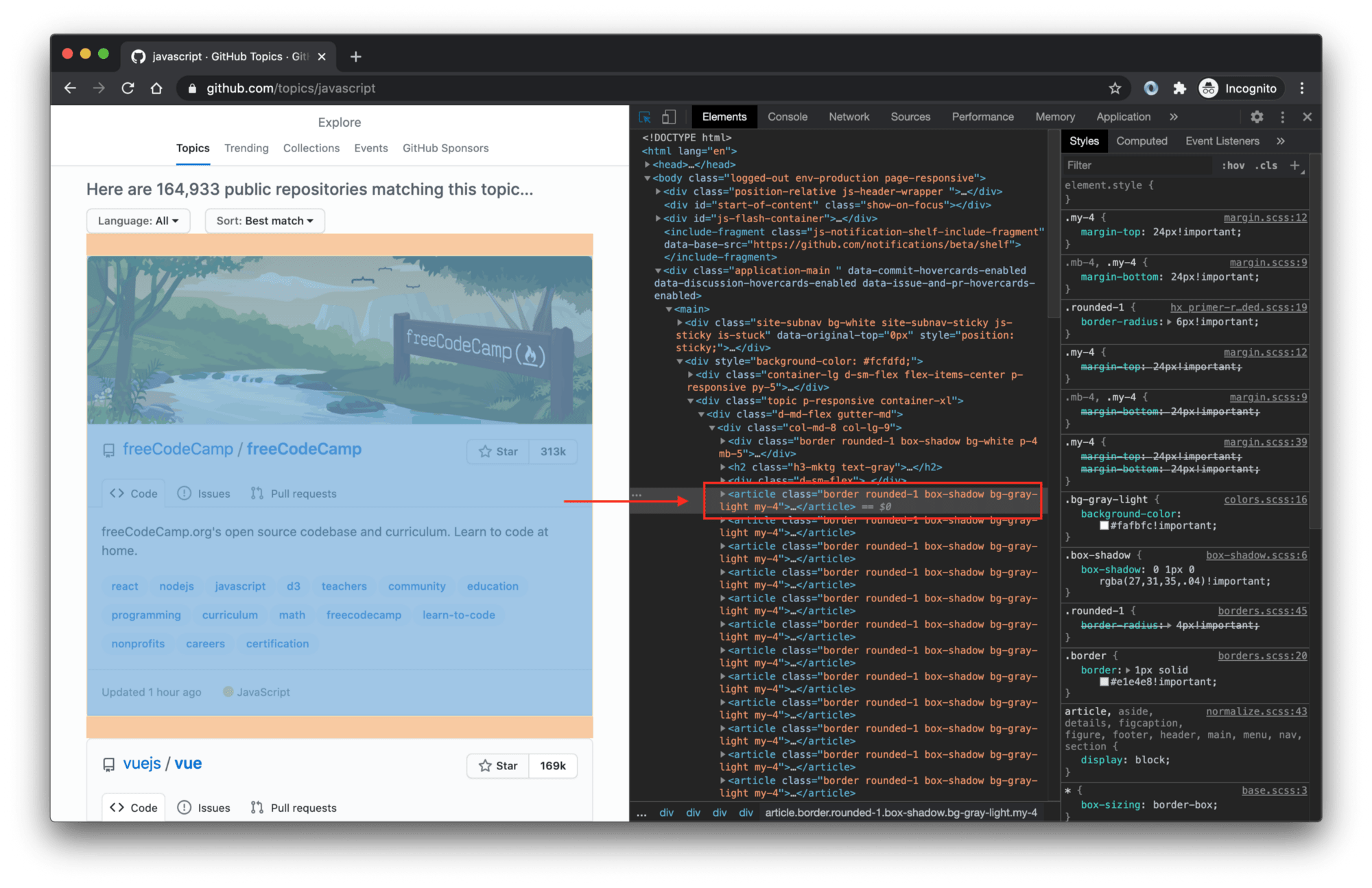This screenshot has height=888, width=1372.
Task: Toggle element state pane with :hov
Action: (1233, 165)
